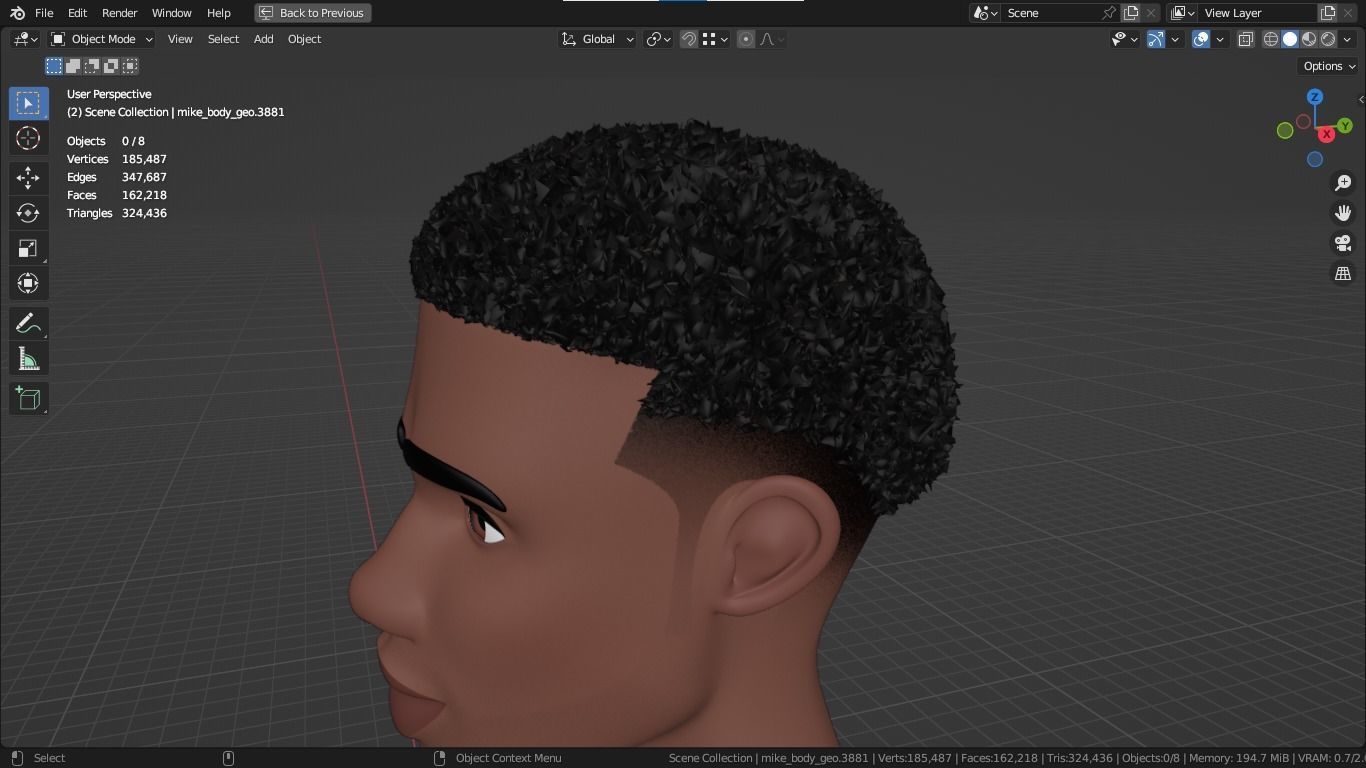
Task: Open the File menu
Action: pos(44,13)
